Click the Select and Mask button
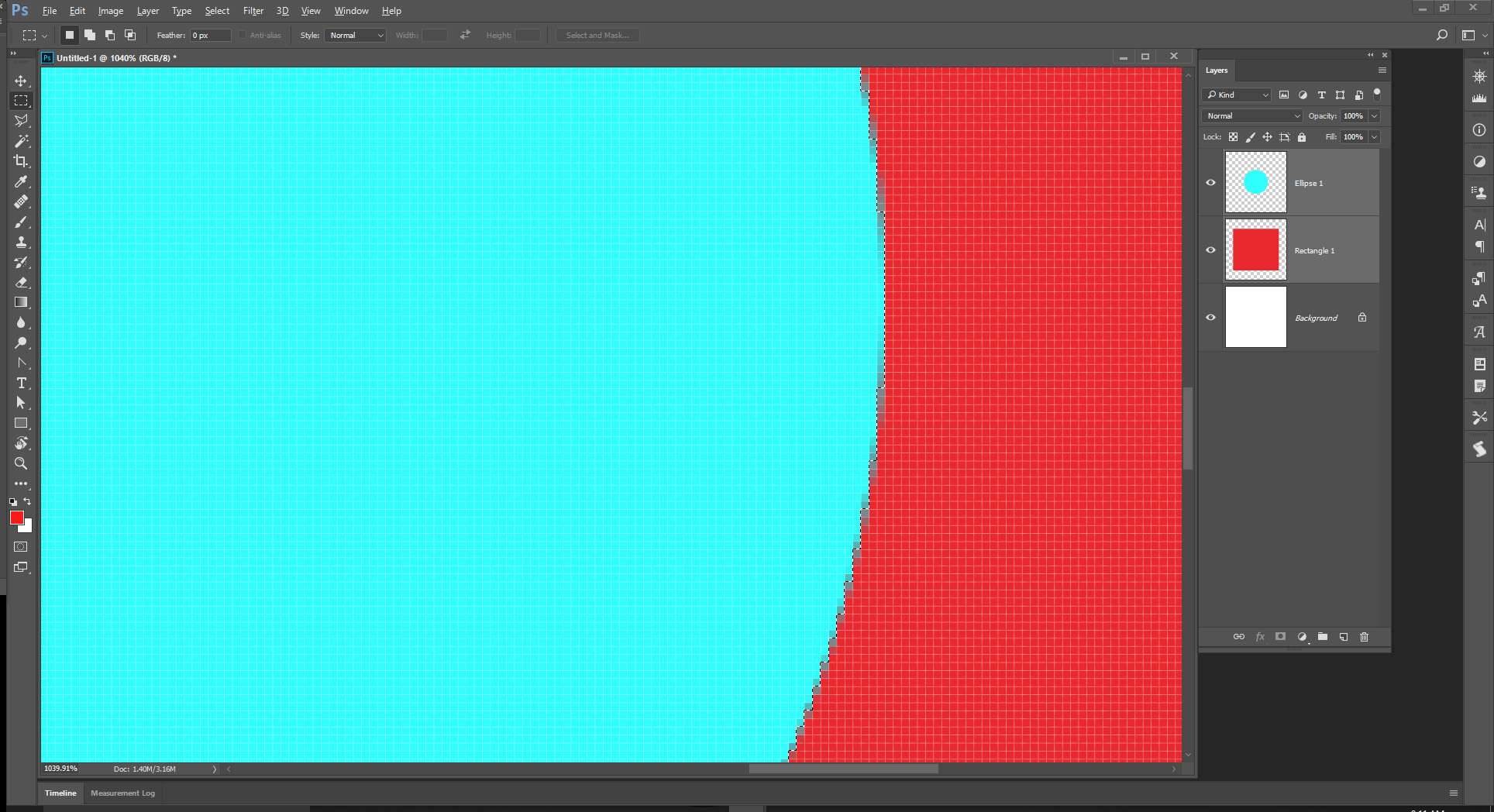Viewport: 1494px width, 812px height. pos(597,35)
